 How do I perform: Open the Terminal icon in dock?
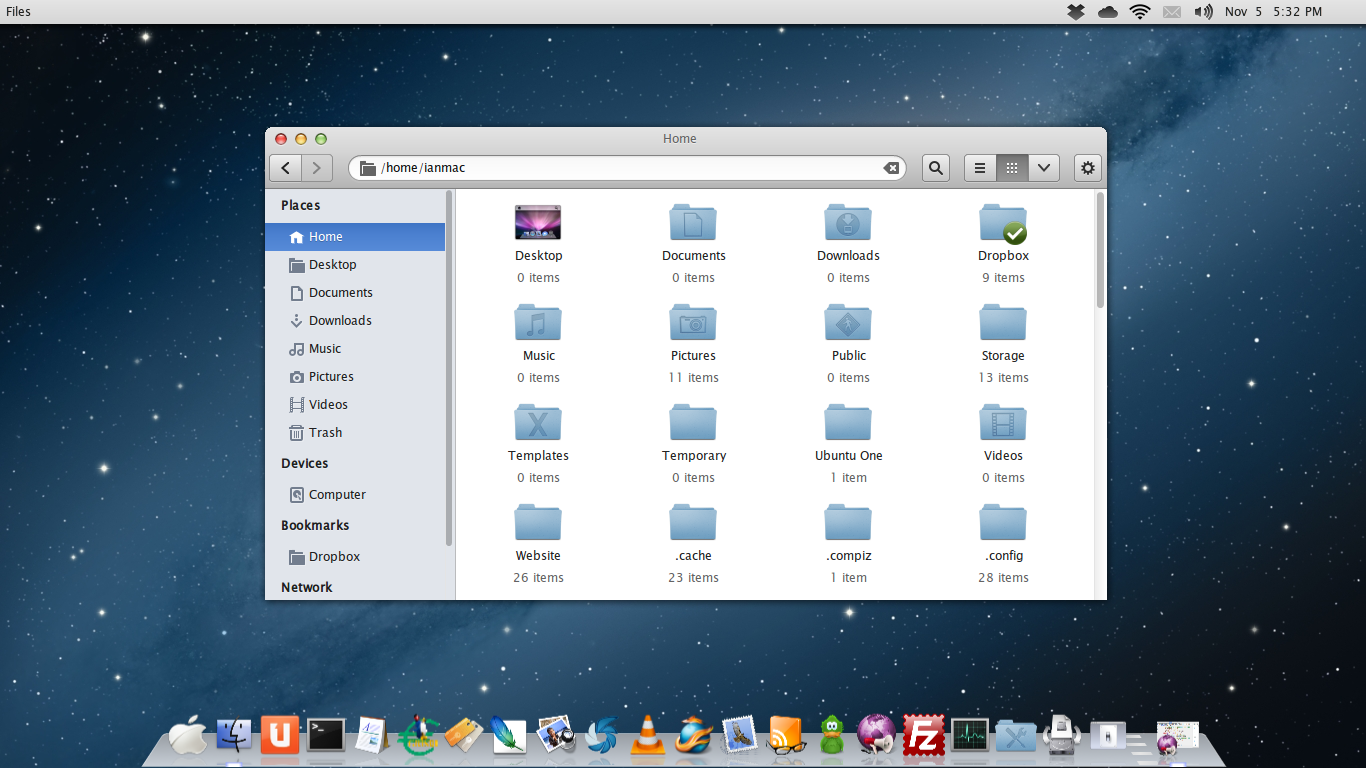tap(326, 735)
